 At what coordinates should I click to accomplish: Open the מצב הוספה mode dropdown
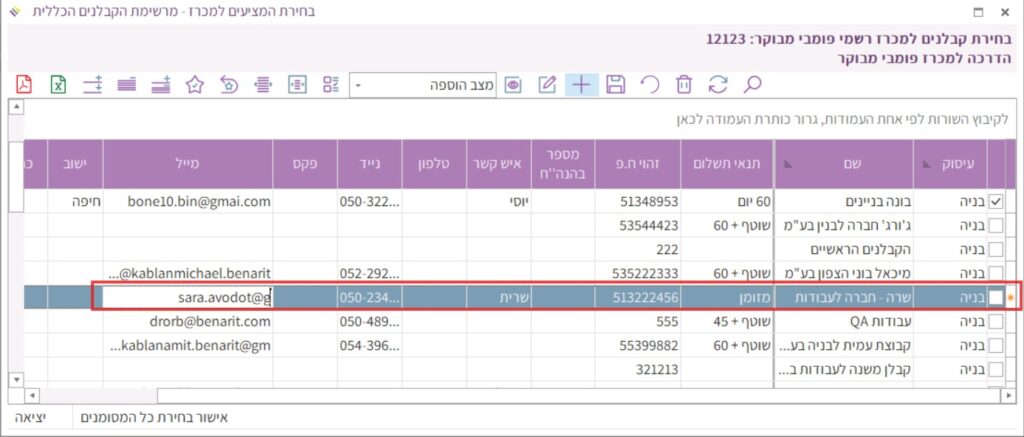coord(360,85)
